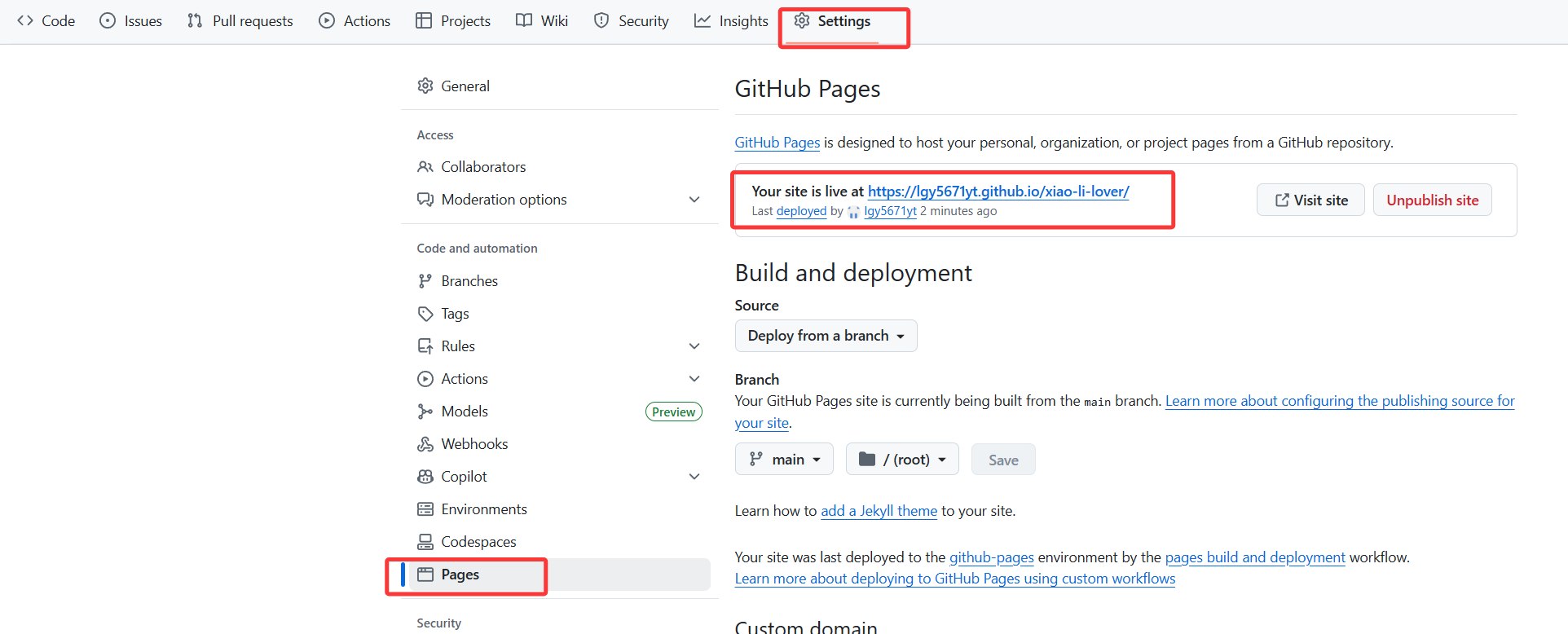
Task: Open pages build and deployment workflow link
Action: [1255, 557]
